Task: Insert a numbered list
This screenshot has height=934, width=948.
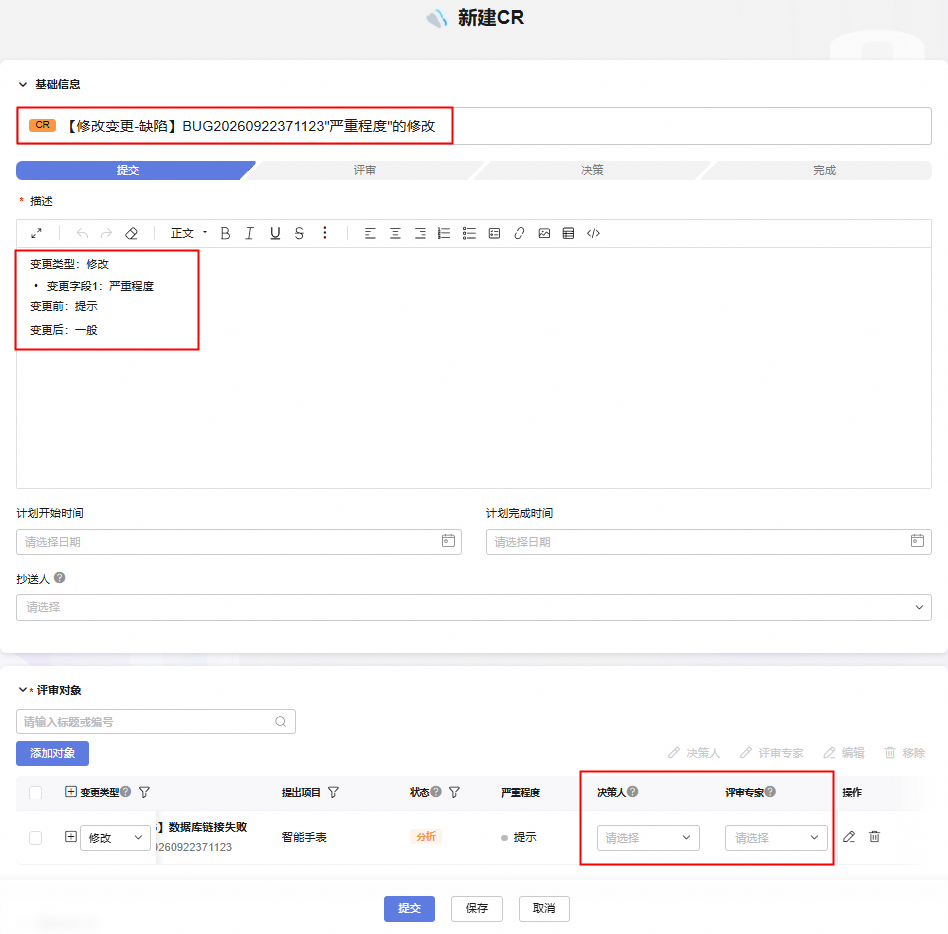Action: pyautogui.click(x=444, y=233)
